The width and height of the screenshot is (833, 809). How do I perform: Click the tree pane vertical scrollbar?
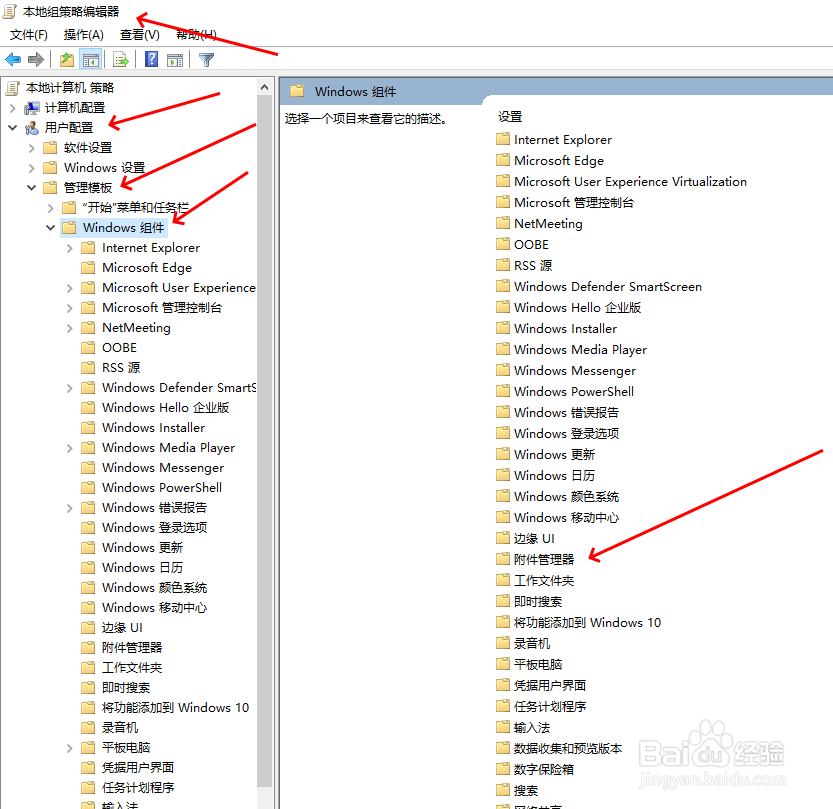[264, 400]
